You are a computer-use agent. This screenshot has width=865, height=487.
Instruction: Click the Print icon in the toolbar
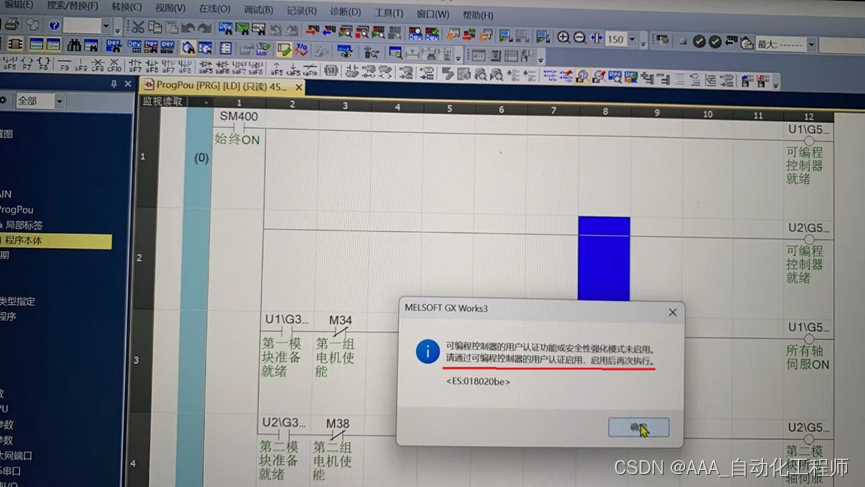(x=11, y=24)
